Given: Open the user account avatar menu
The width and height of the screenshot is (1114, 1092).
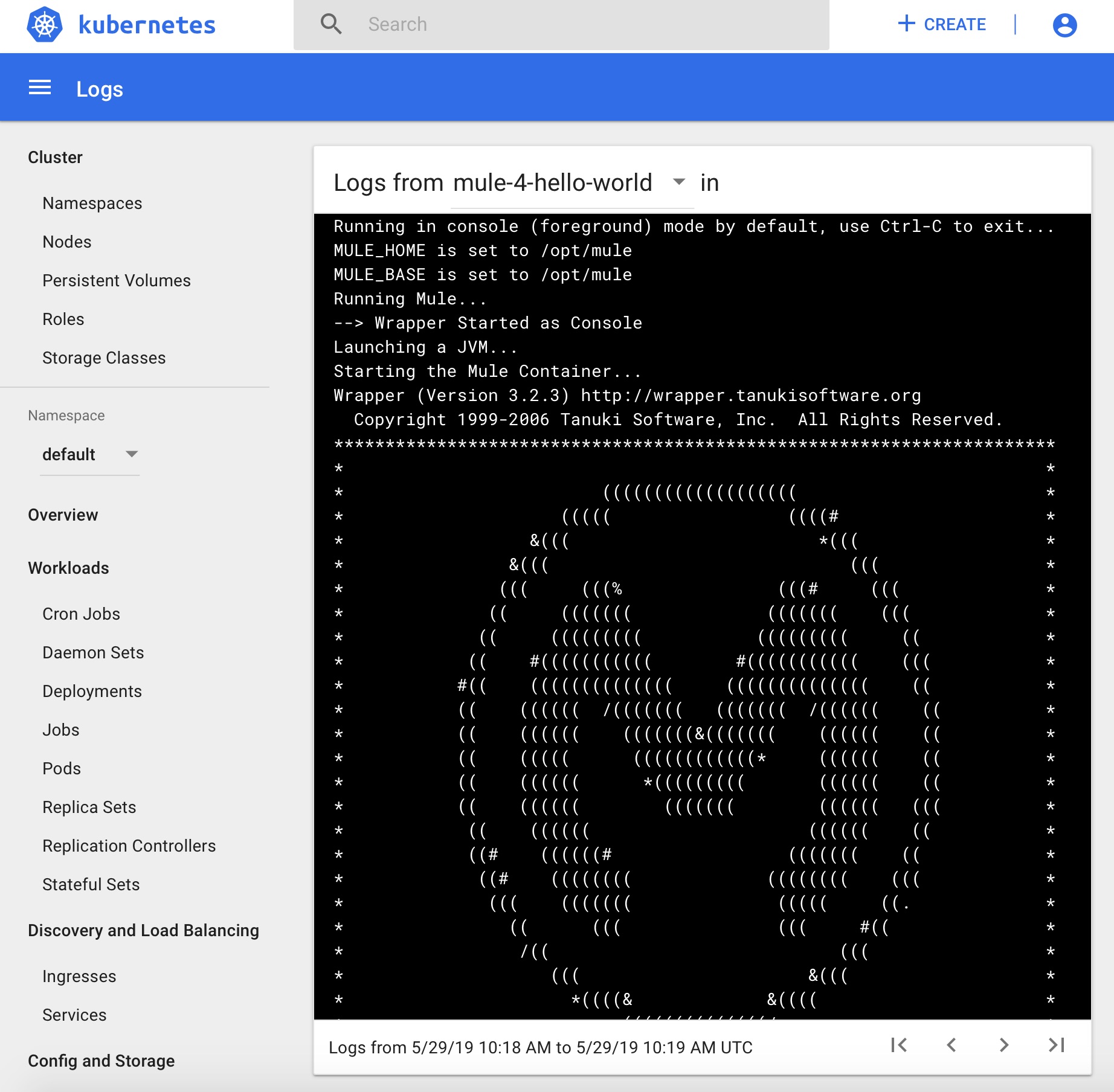Looking at the screenshot, I should [x=1064, y=25].
